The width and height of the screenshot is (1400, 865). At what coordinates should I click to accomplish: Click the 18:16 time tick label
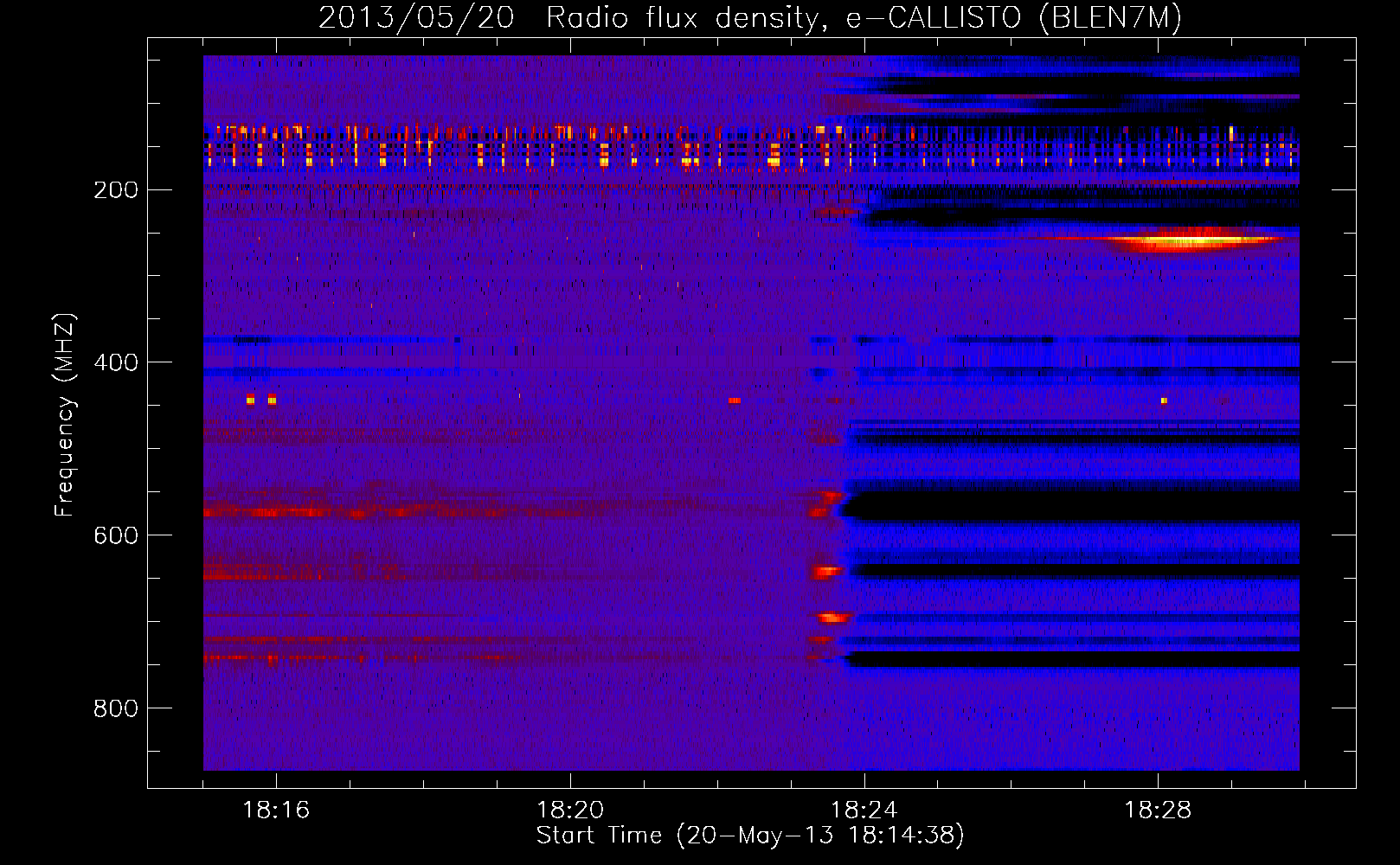[x=276, y=810]
